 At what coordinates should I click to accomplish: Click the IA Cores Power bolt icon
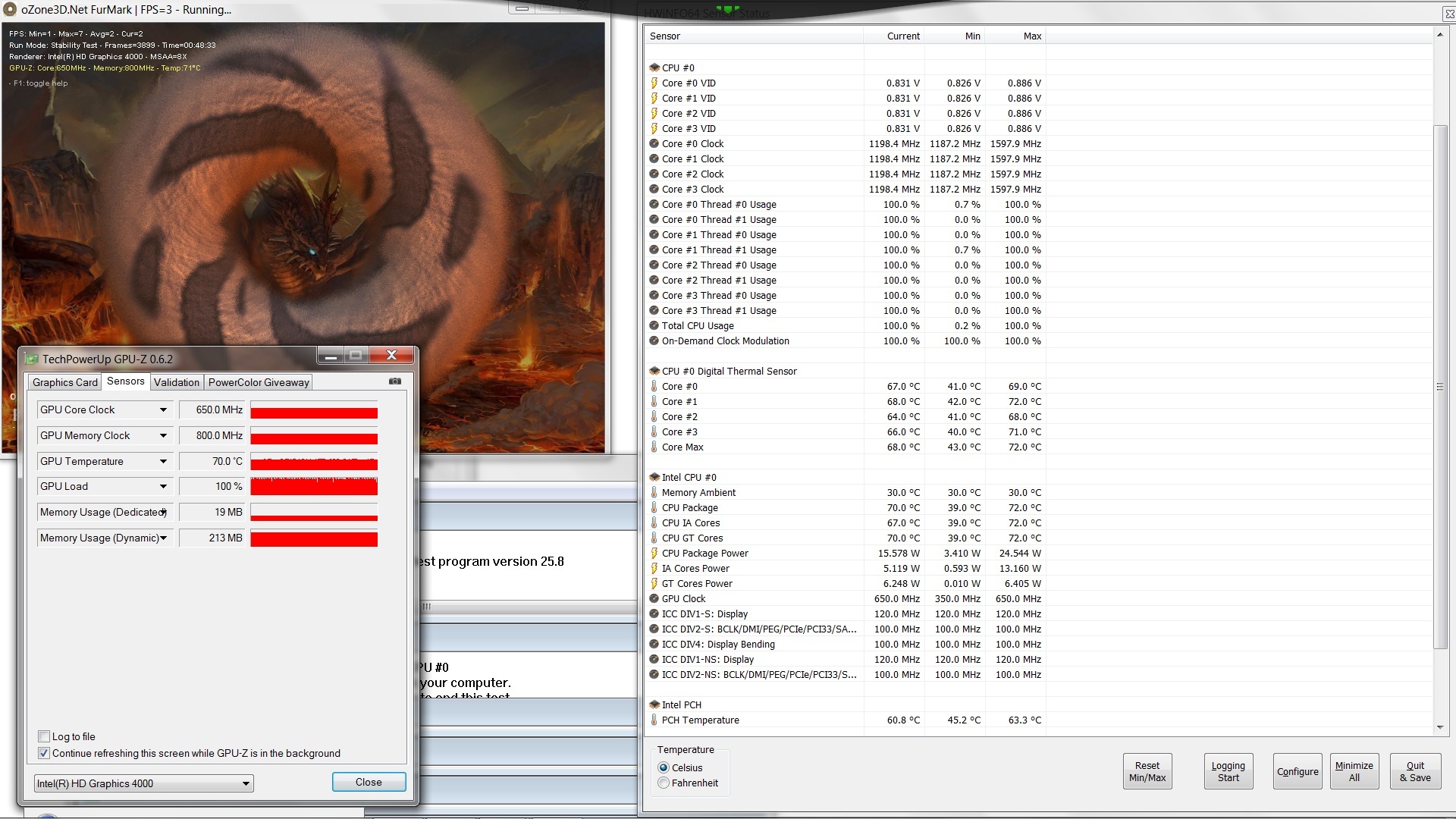(654, 568)
